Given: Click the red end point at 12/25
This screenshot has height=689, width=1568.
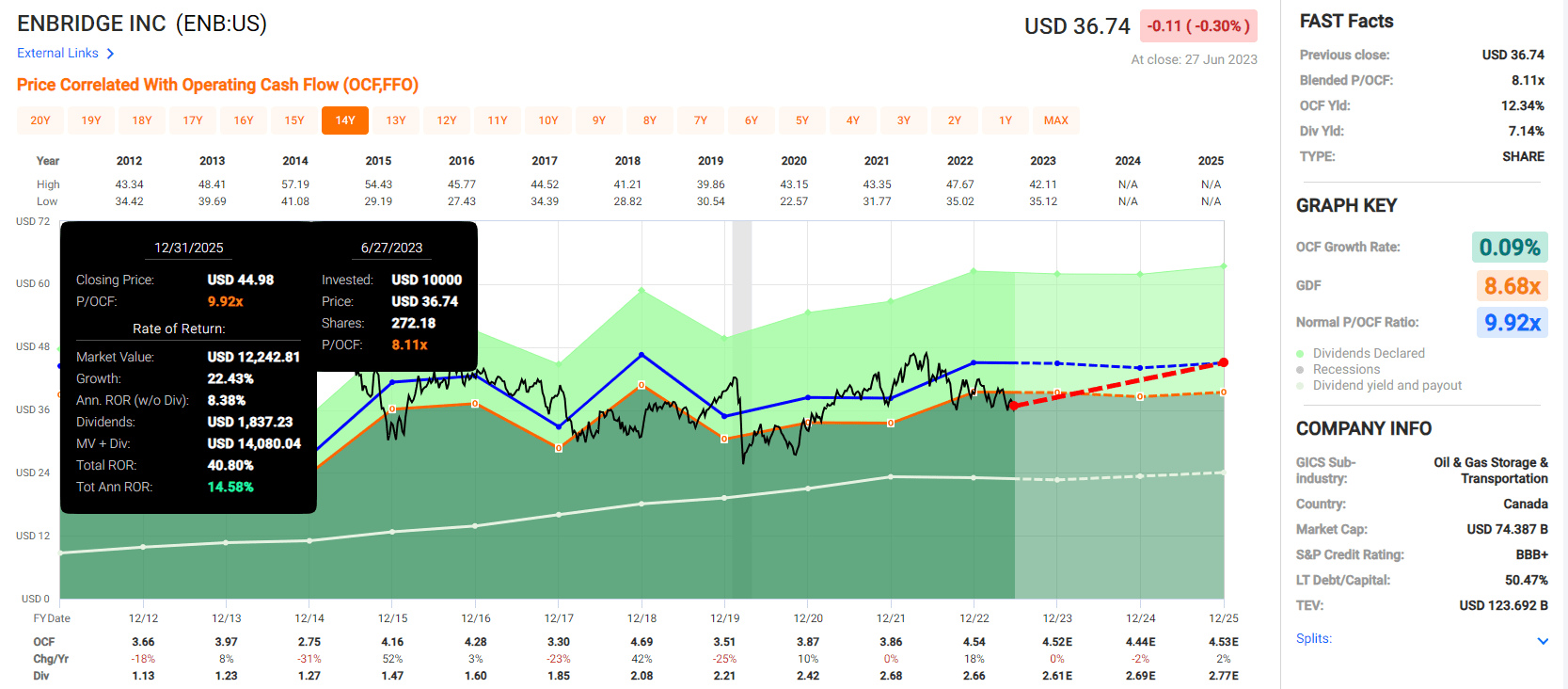Looking at the screenshot, I should [x=1224, y=362].
